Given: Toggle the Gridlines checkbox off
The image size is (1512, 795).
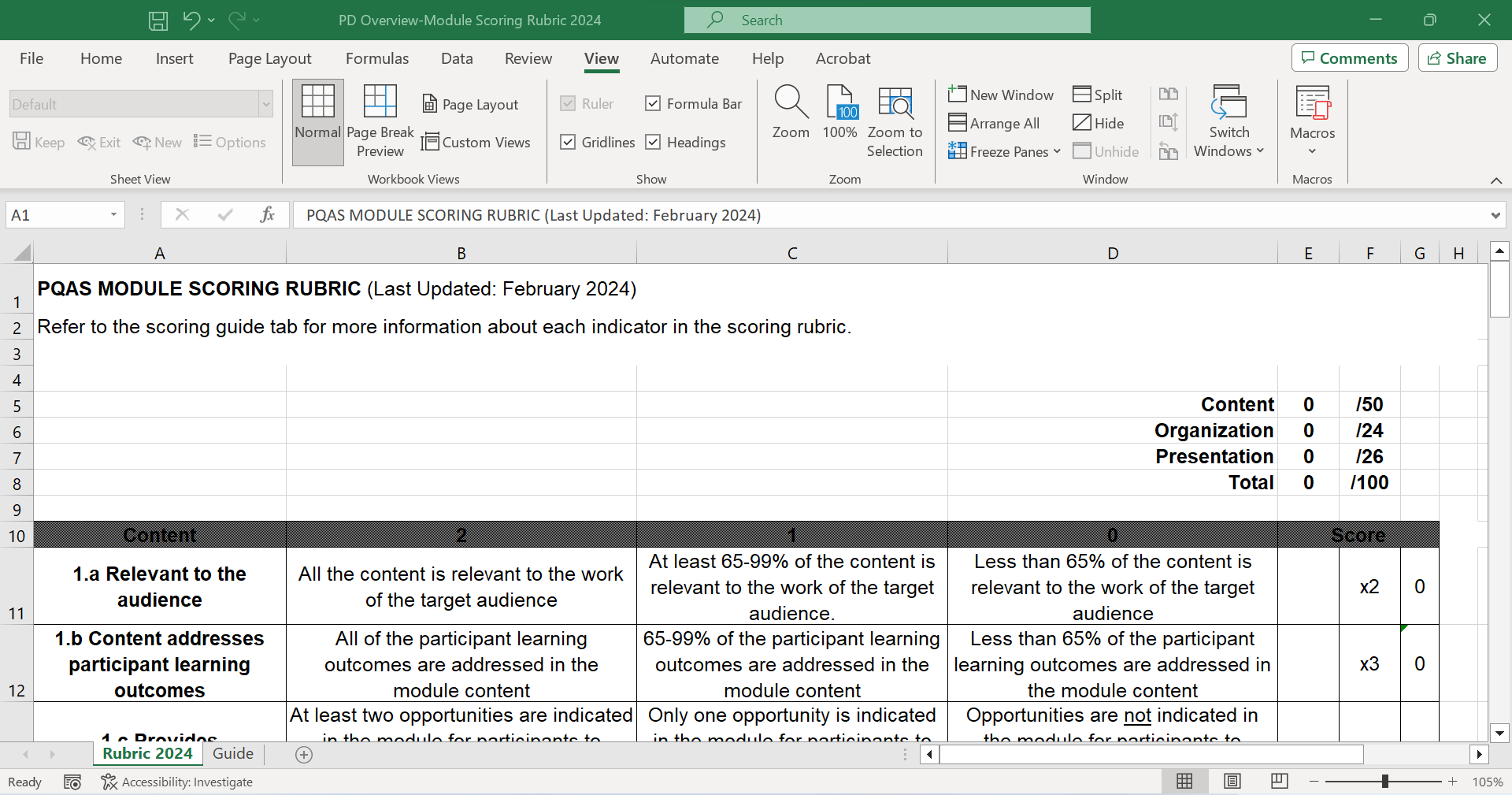Looking at the screenshot, I should [569, 142].
